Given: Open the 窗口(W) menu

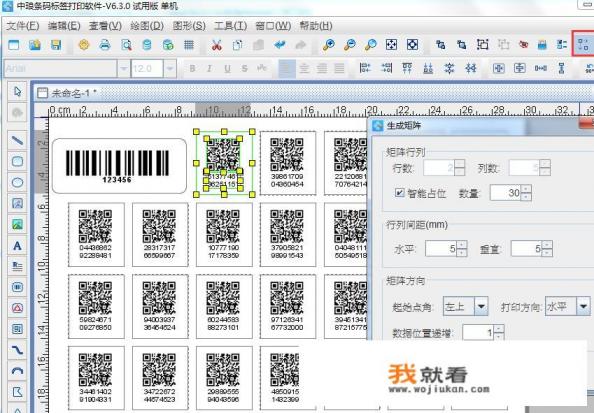Looking at the screenshot, I should tap(273, 26).
